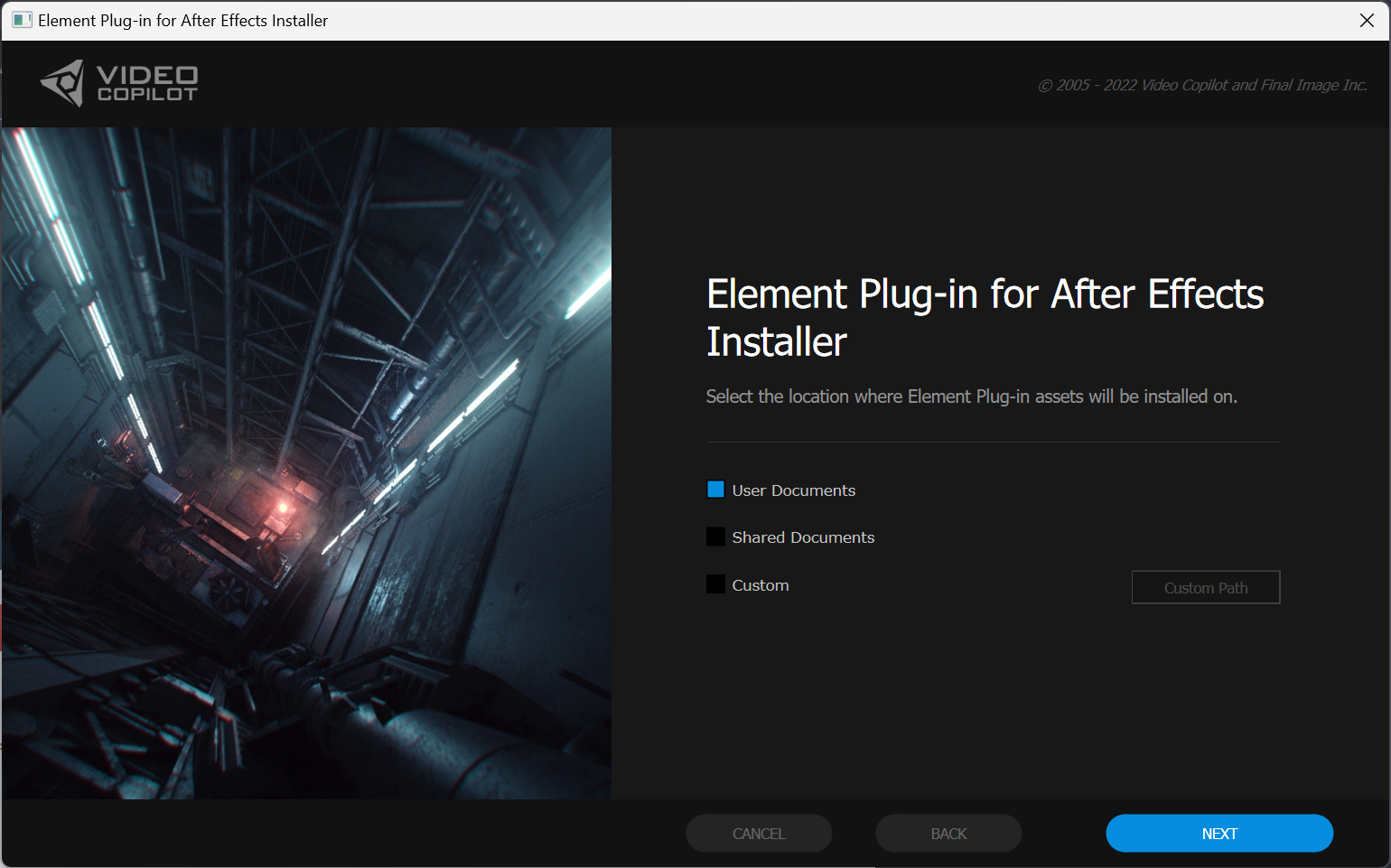Click the BACK button

[948, 834]
